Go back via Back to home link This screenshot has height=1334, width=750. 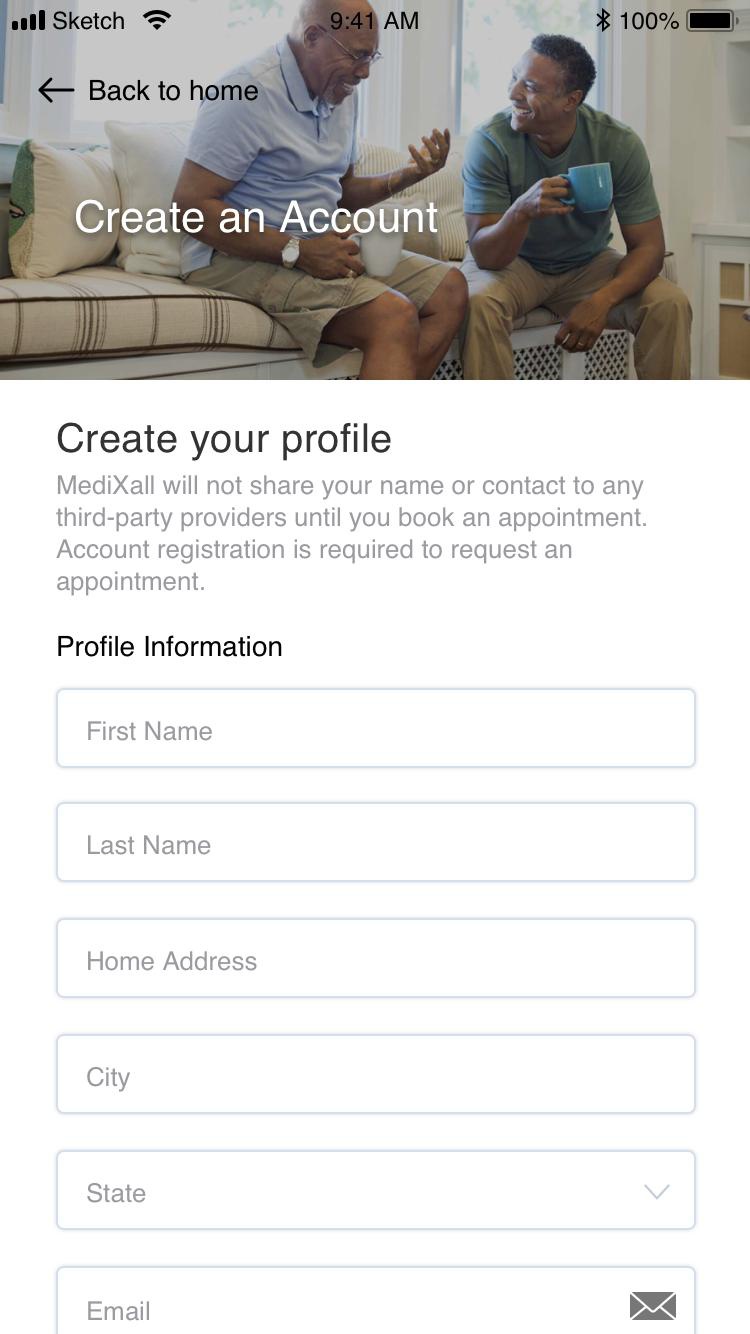tap(148, 91)
